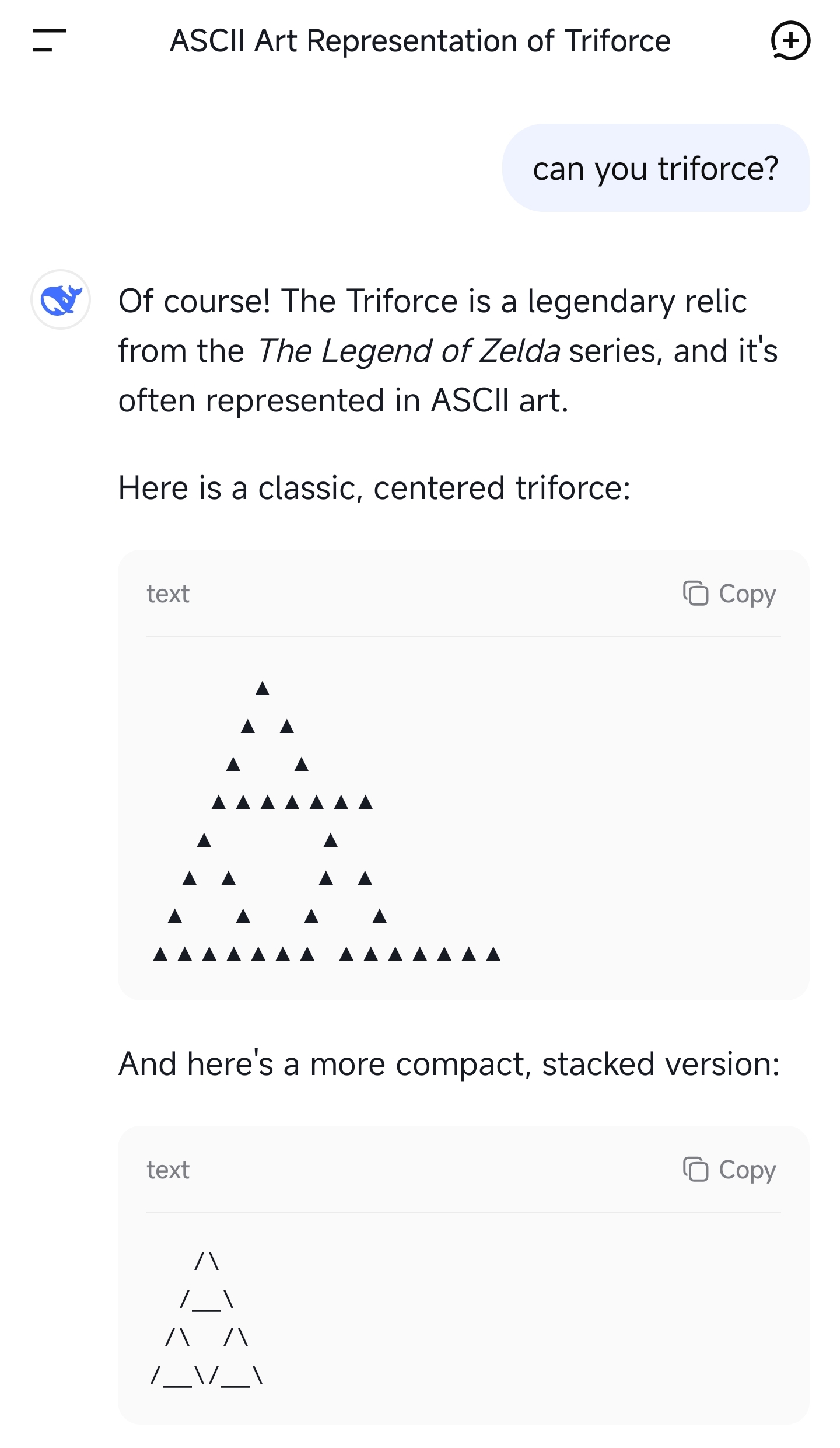Open the sidebar menu icon

coord(49,41)
